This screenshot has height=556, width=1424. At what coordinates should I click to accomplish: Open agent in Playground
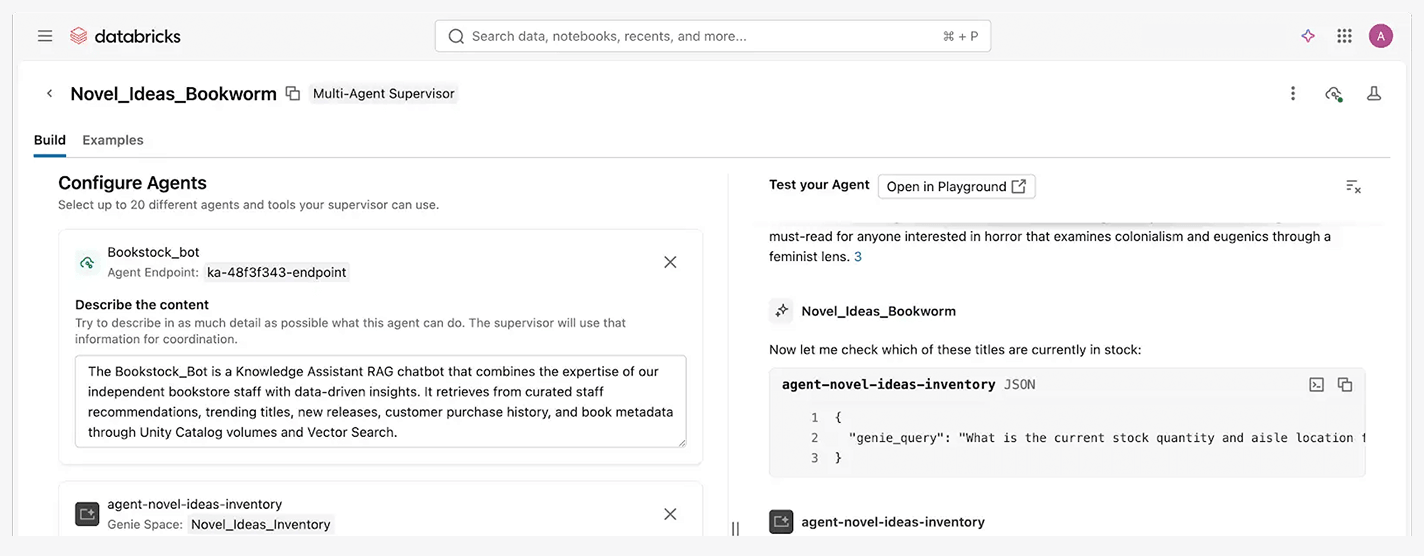(956, 186)
